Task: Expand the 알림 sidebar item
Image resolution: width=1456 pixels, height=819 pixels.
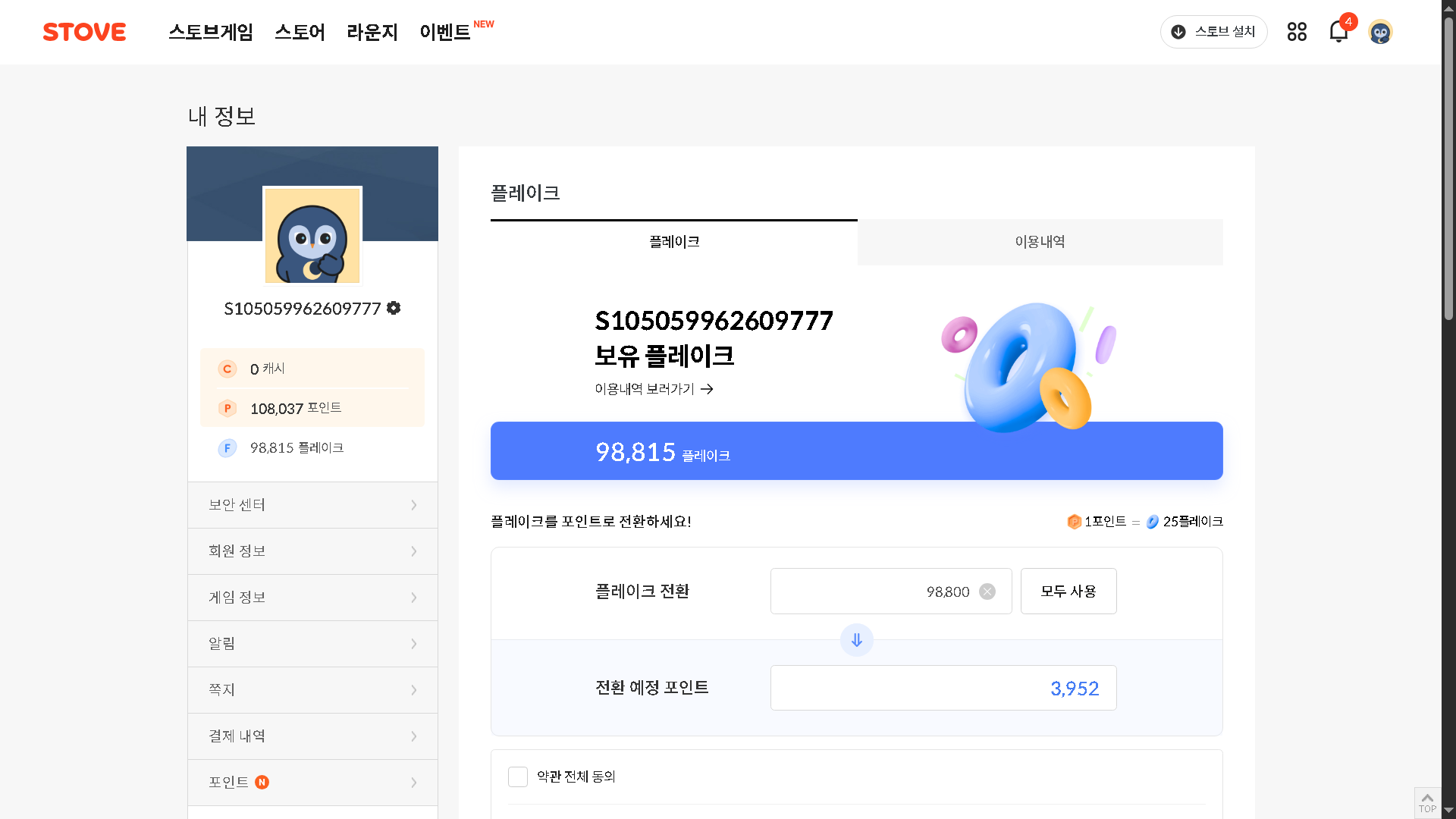Action: point(312,644)
